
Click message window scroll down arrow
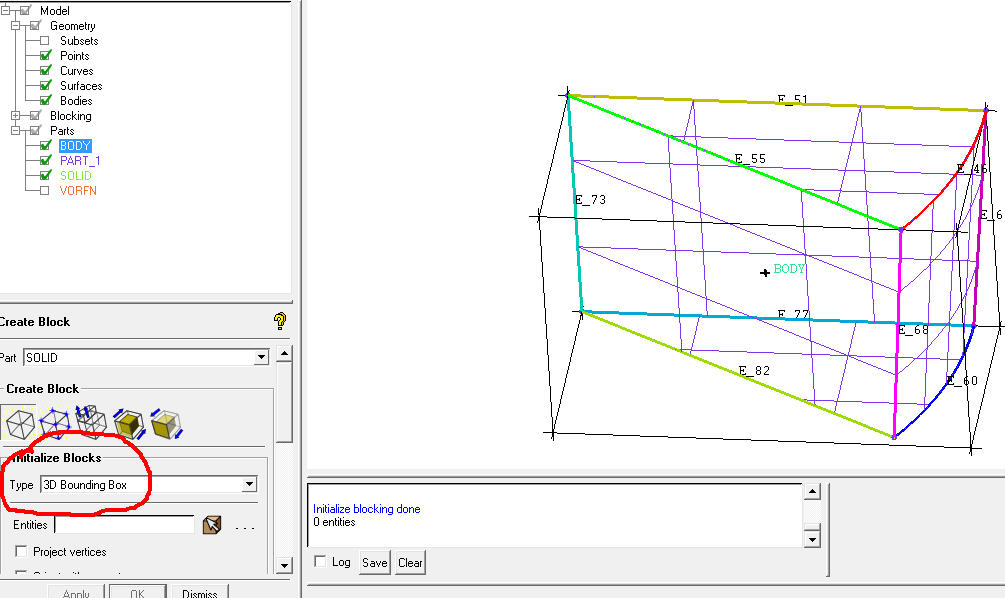click(812, 538)
